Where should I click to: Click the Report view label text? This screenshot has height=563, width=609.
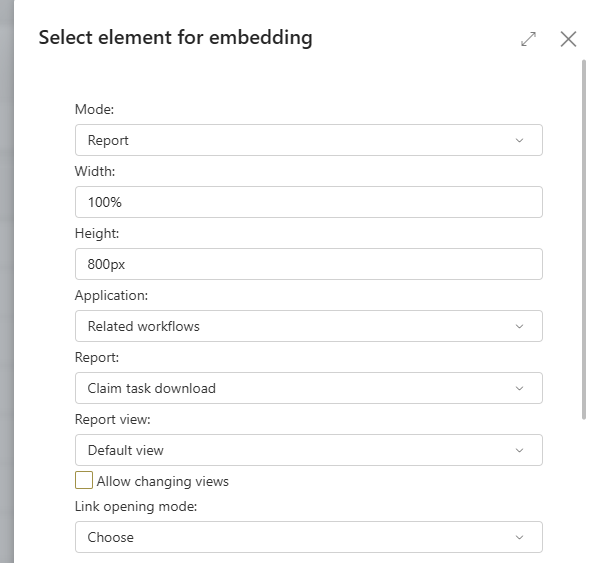[113, 419]
